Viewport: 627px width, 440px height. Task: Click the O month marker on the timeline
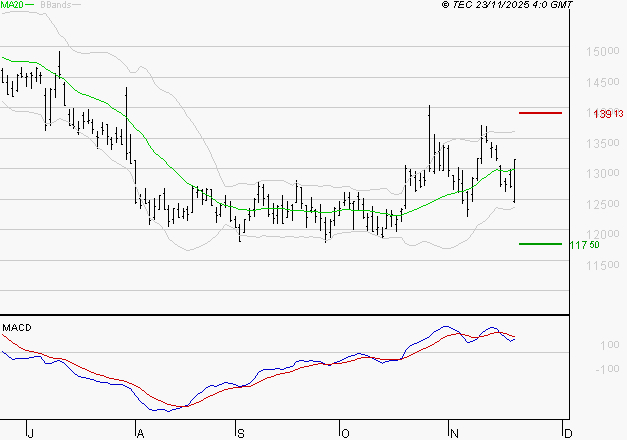[345, 433]
